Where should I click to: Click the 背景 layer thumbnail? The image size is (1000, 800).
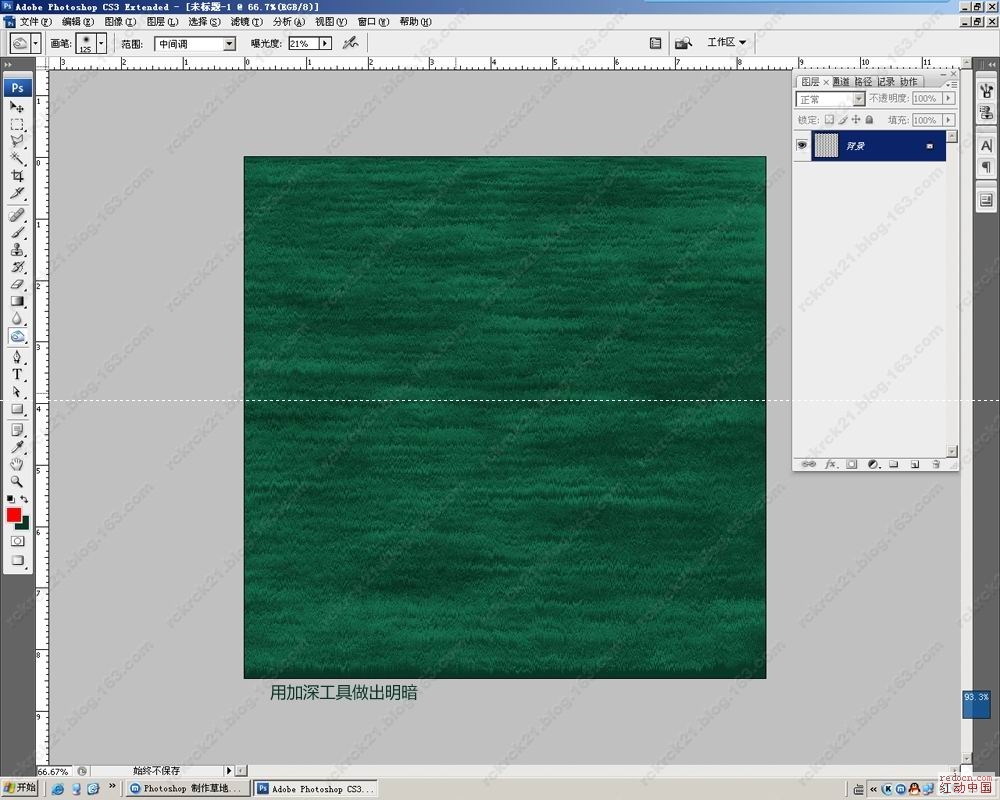pos(827,145)
